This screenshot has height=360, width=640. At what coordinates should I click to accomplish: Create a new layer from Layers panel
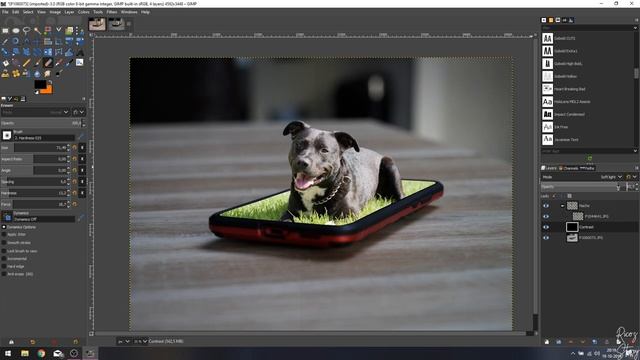(x=547, y=342)
